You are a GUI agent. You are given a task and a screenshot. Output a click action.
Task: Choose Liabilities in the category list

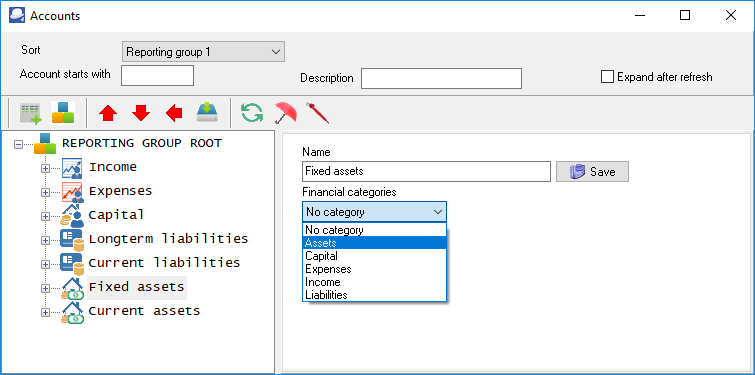coord(375,295)
